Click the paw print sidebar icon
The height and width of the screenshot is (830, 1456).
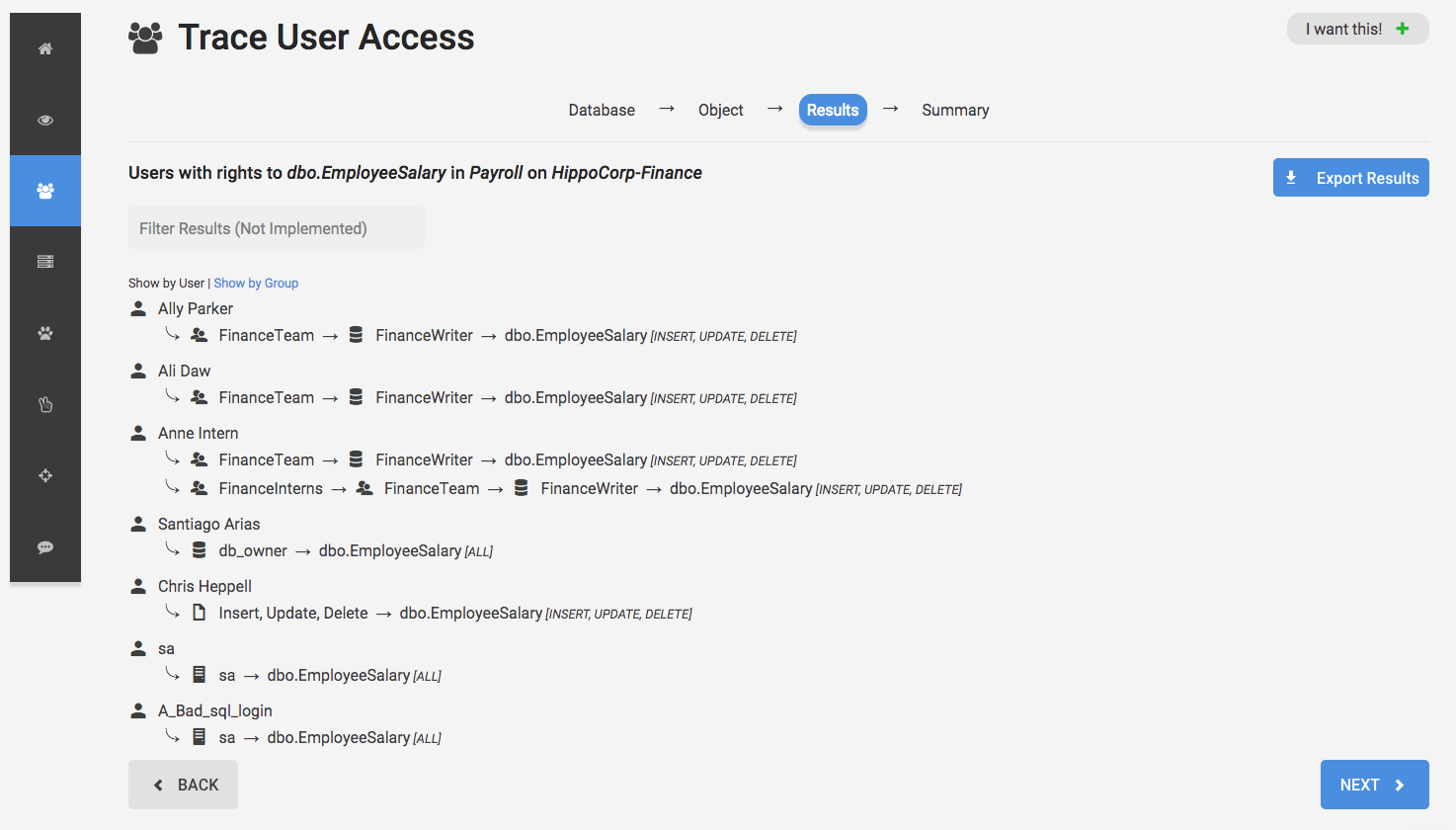(x=45, y=333)
